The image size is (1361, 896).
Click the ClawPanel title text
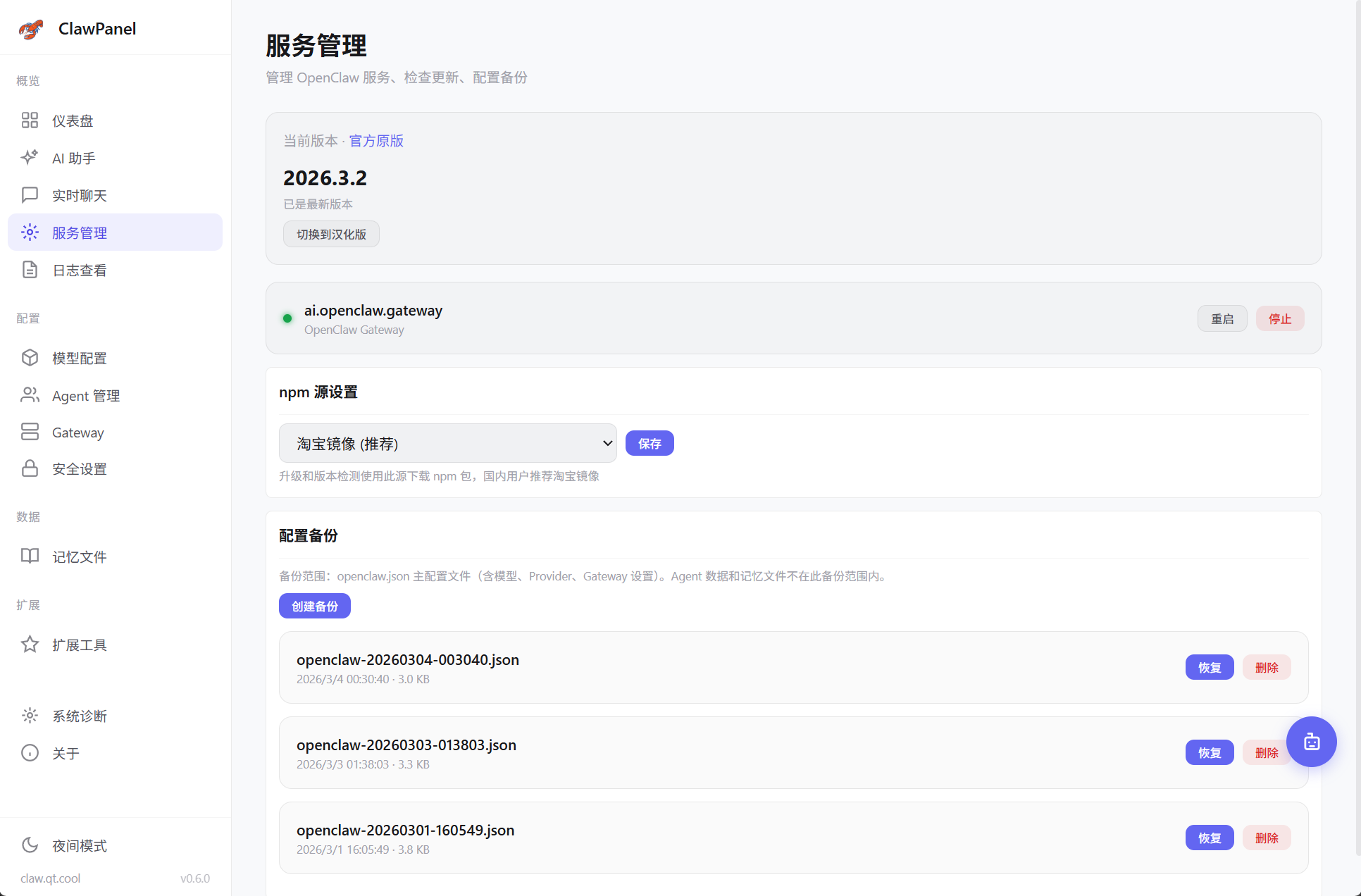coord(97,29)
